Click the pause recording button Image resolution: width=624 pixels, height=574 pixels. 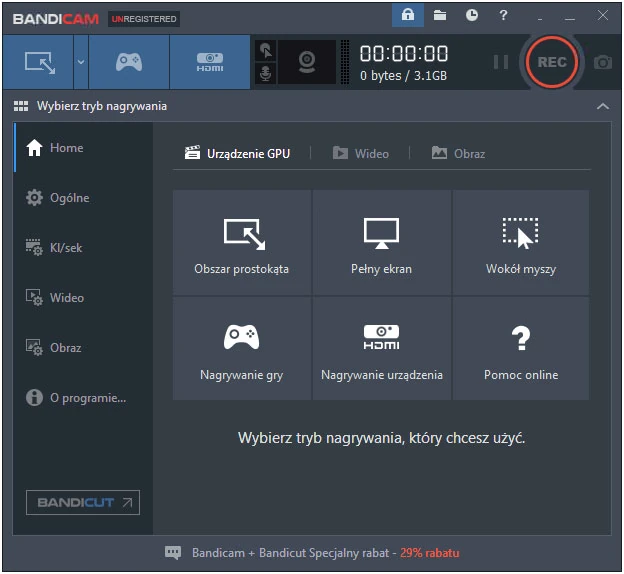(501, 62)
